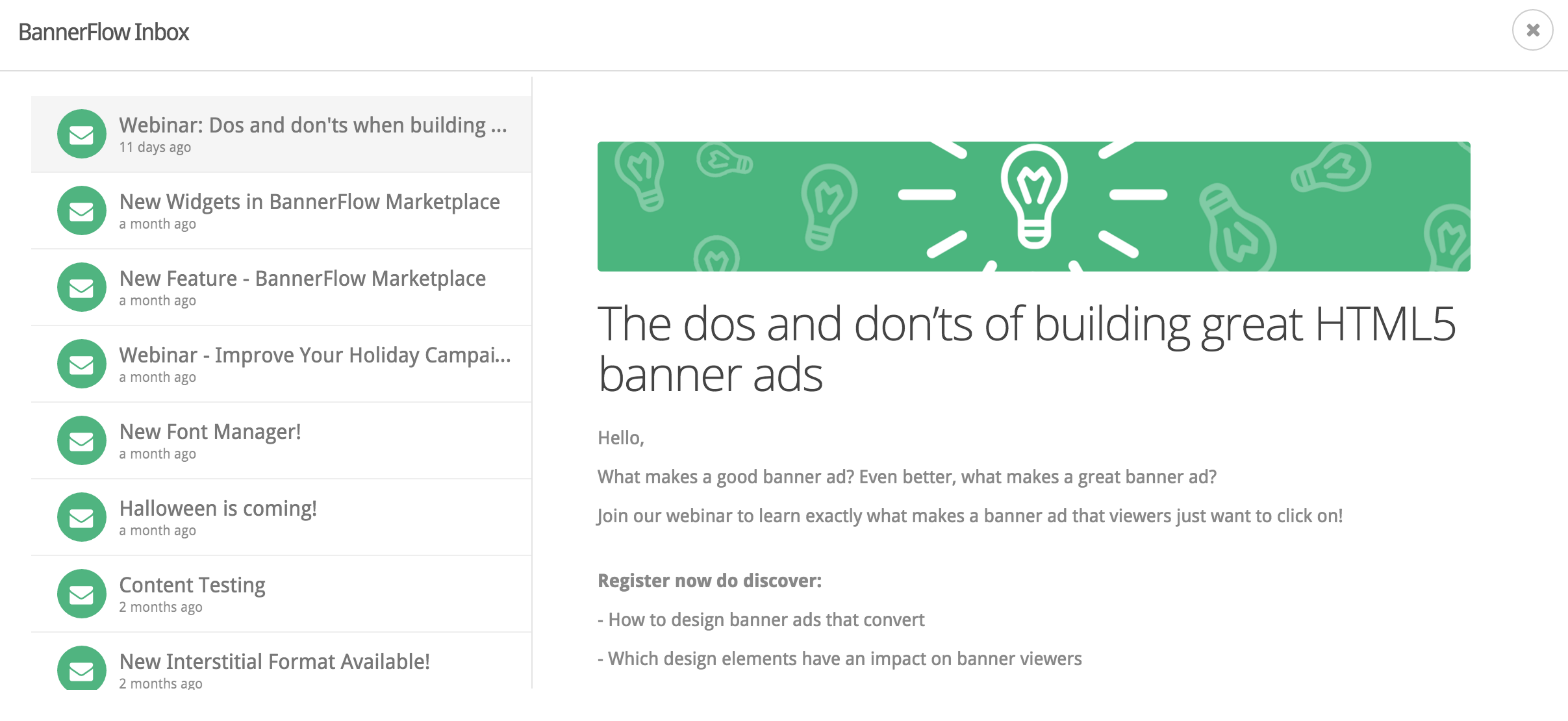This screenshot has height=721, width=1568.
Task: Click envelope icon beside New Feature Marketplace message
Action: [81, 287]
